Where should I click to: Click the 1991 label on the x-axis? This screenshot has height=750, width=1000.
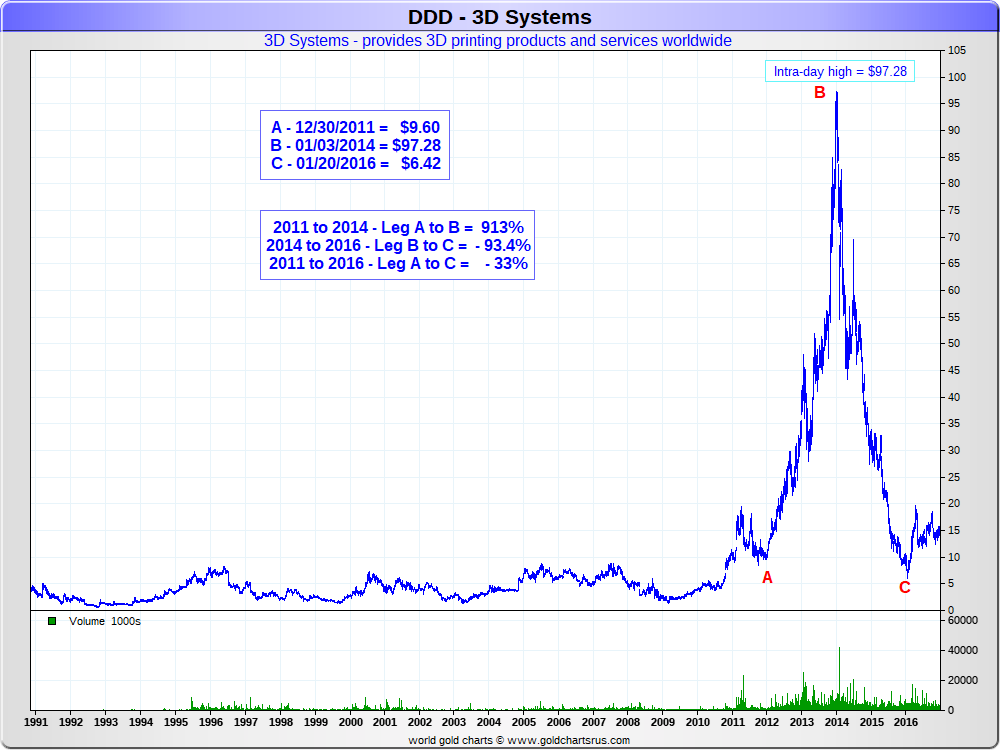click(36, 722)
